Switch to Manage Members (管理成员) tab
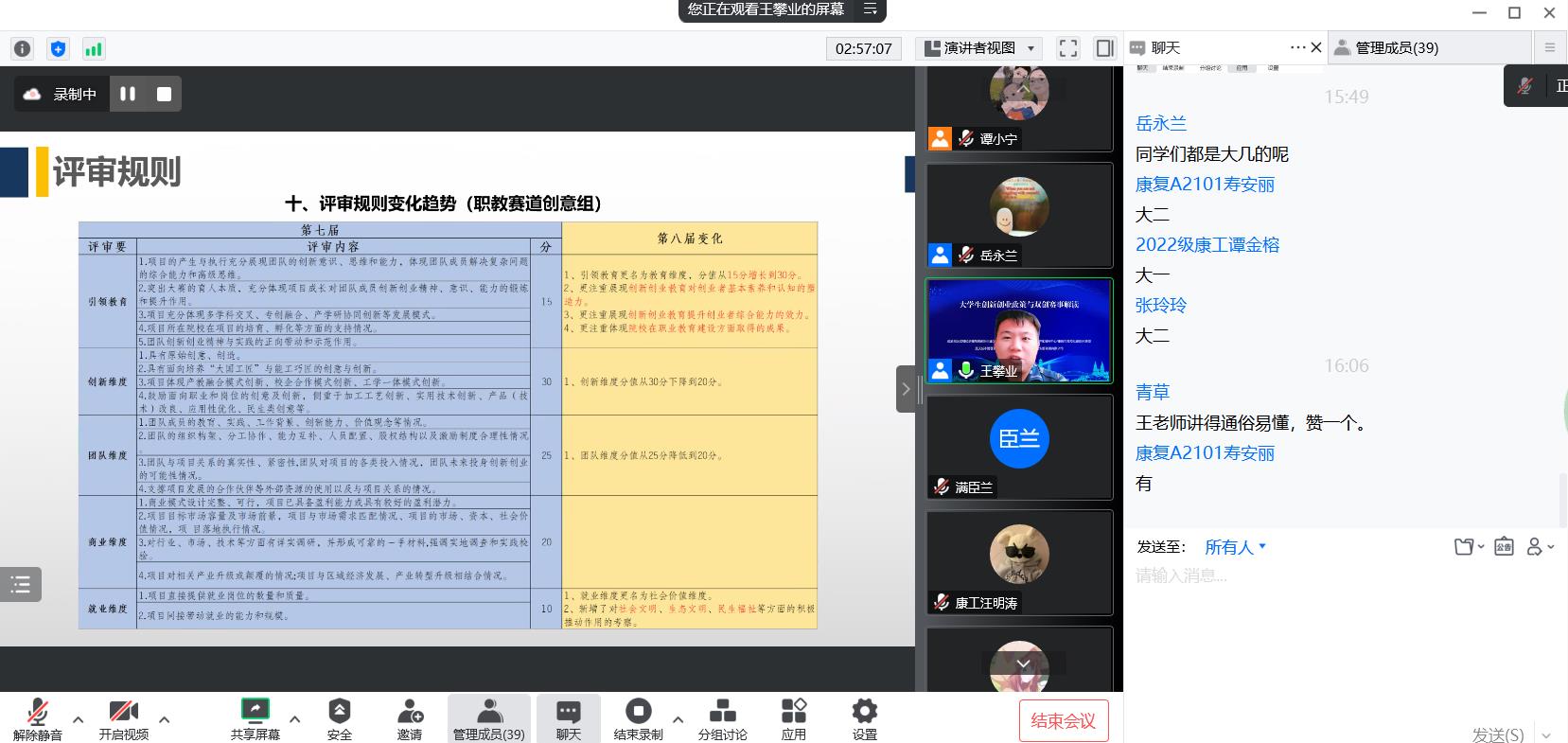The image size is (1568, 743). pos(1396,48)
